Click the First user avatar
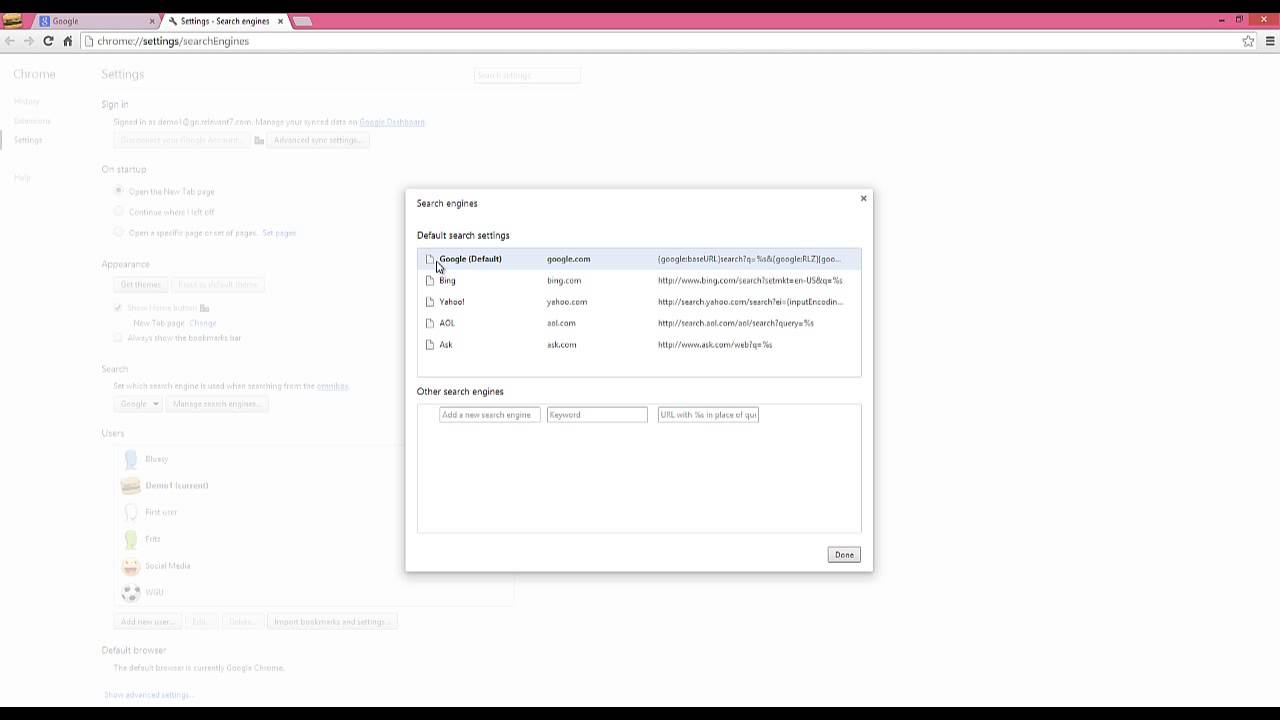 130,512
